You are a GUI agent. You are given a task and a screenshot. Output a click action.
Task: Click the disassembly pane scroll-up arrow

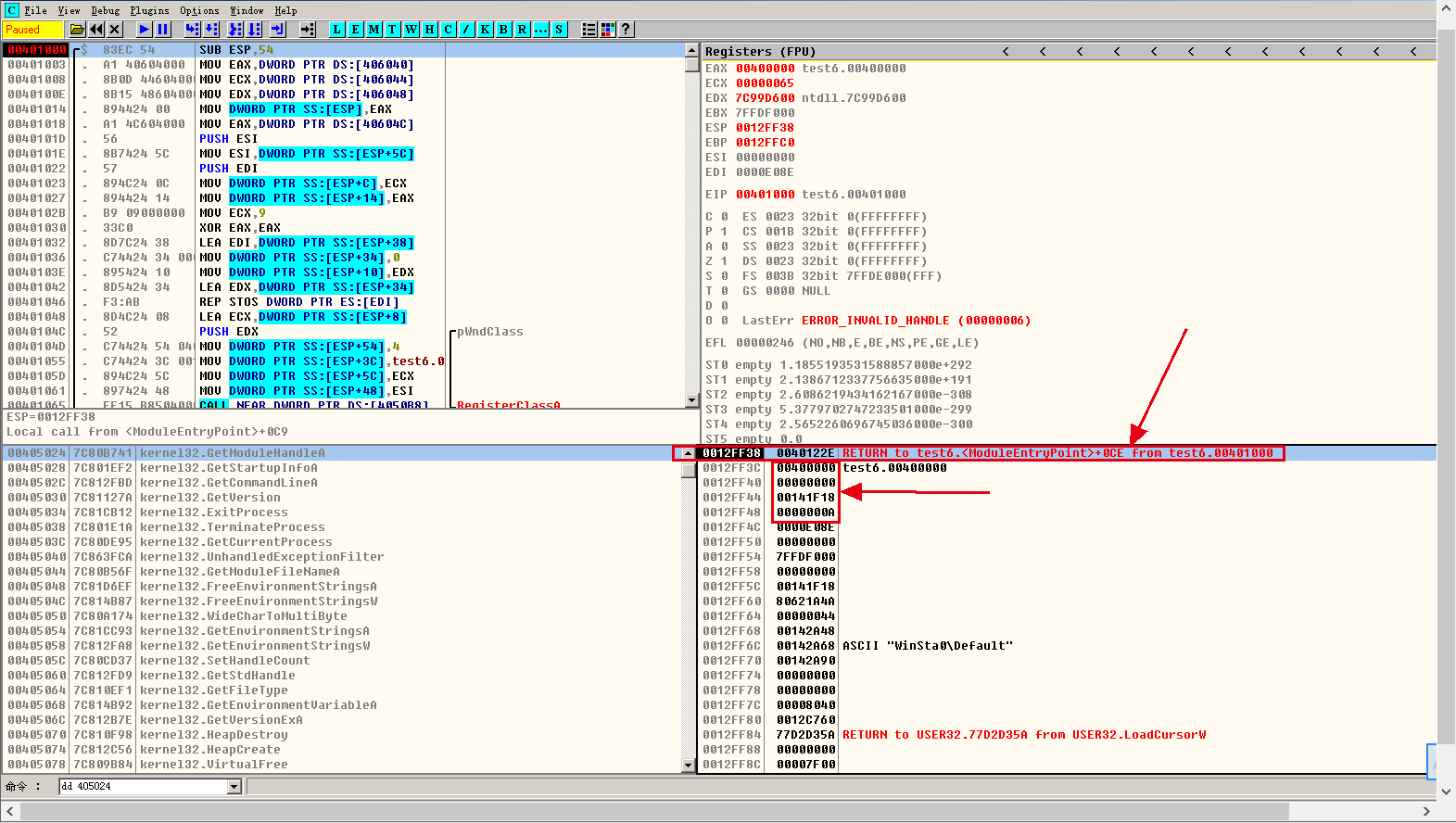(691, 49)
